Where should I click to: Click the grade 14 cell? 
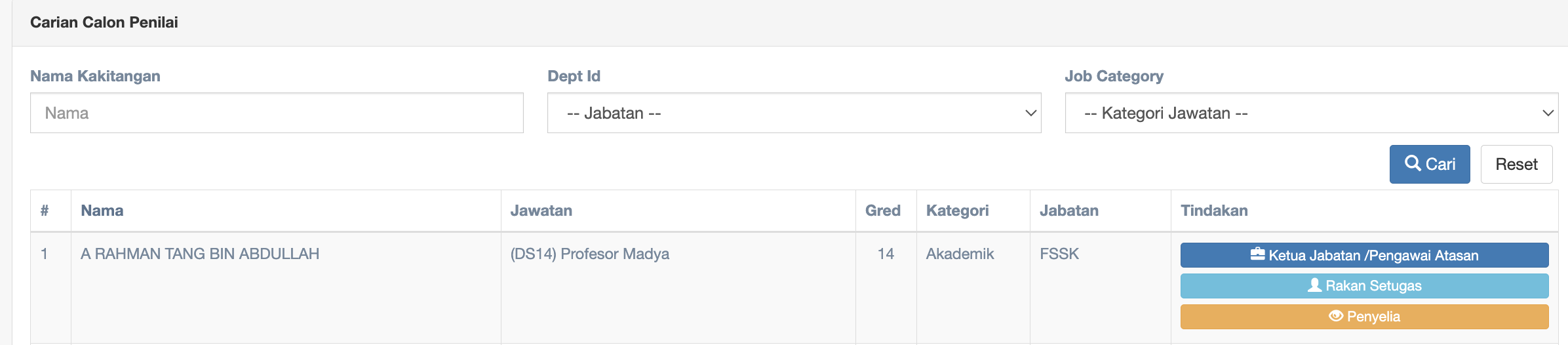point(886,254)
